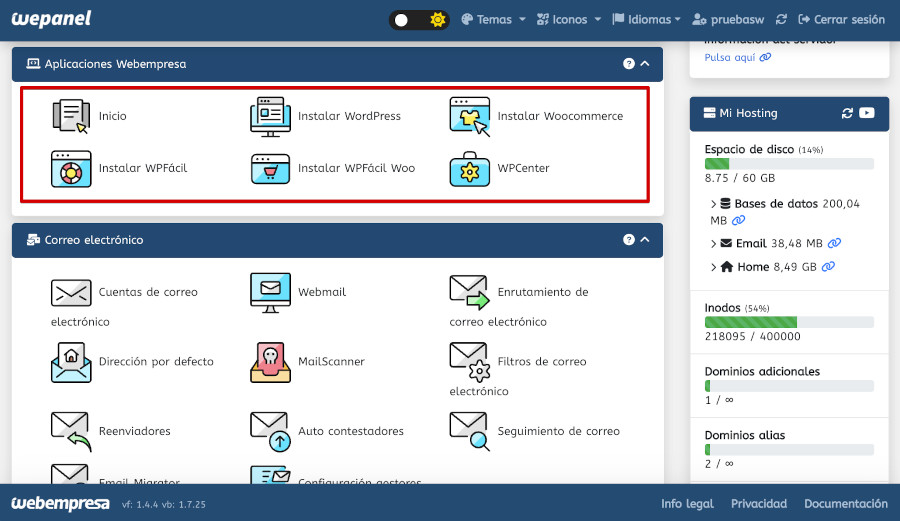
Task: Open the Privacidad footer link
Action: click(759, 504)
